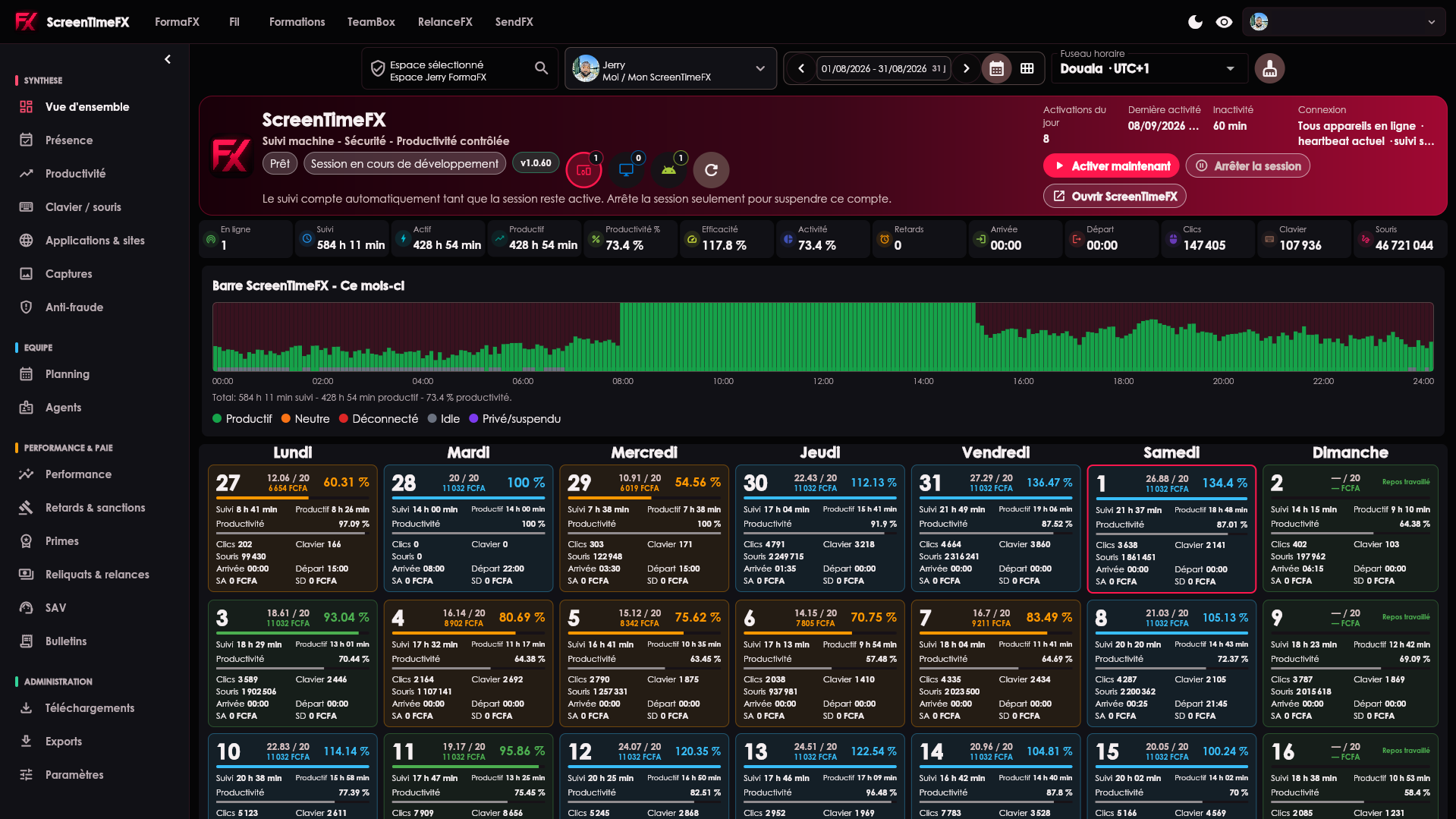Image resolution: width=1456 pixels, height=819 pixels.
Task: Click the Agents badge icon
Action: pos(27,408)
